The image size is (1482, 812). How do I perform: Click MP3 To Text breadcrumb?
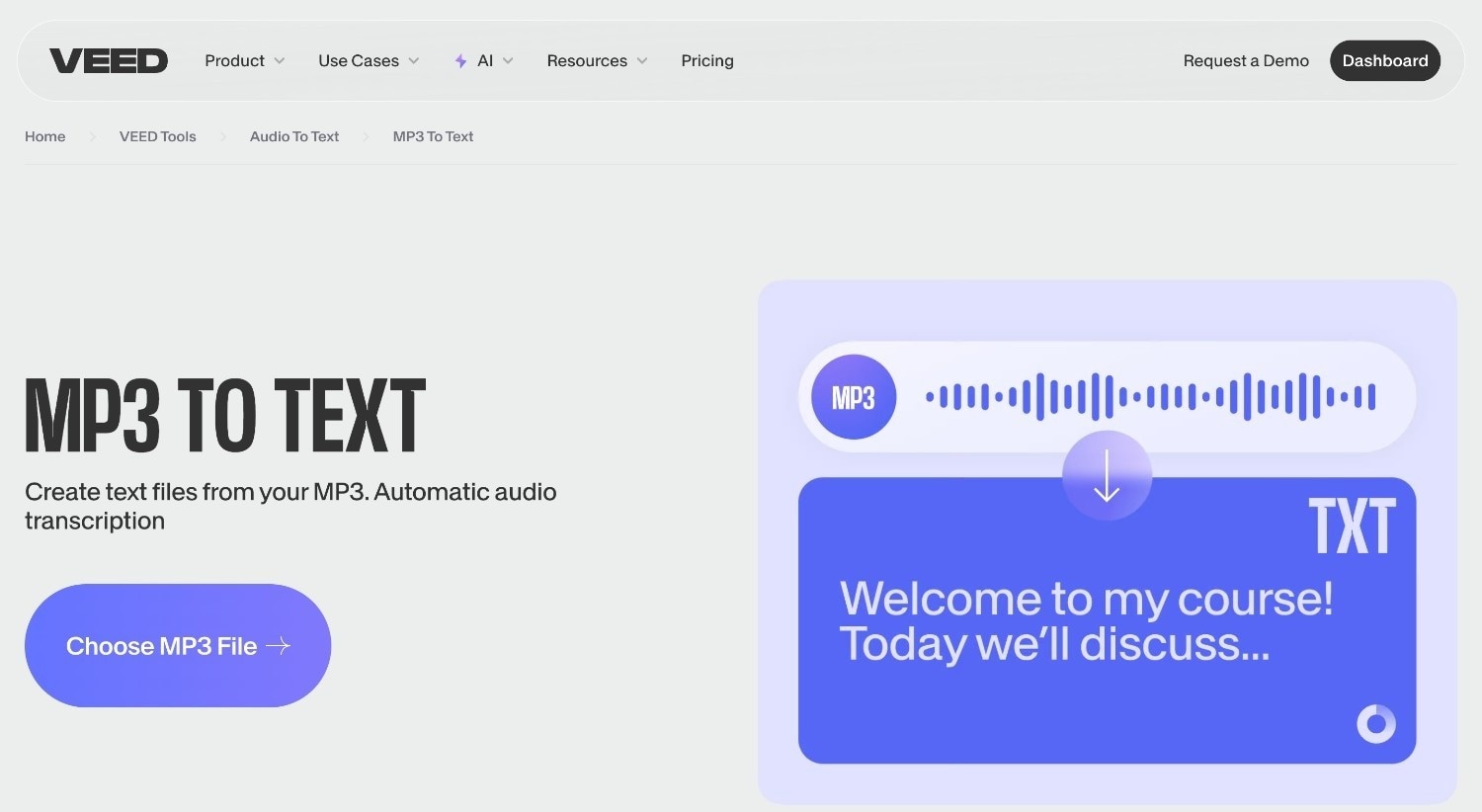click(x=433, y=136)
